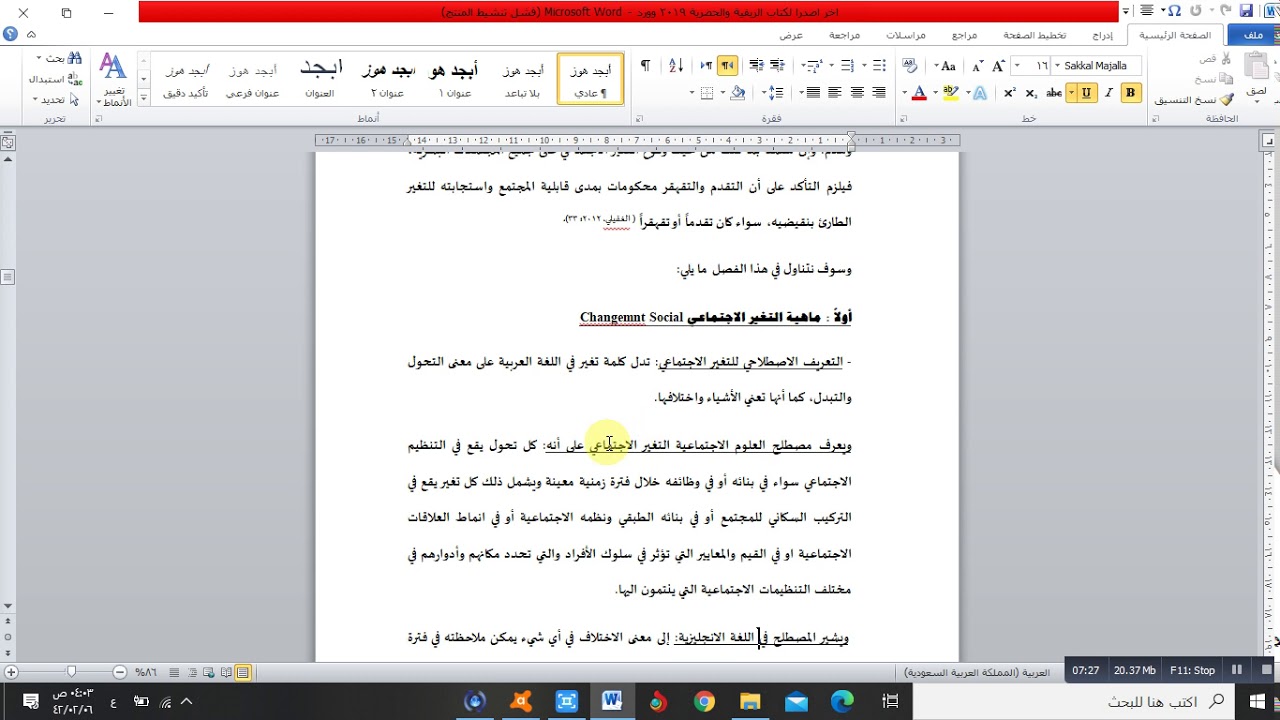Apply Normal style عادي
1280x720 pixels.
[591, 79]
